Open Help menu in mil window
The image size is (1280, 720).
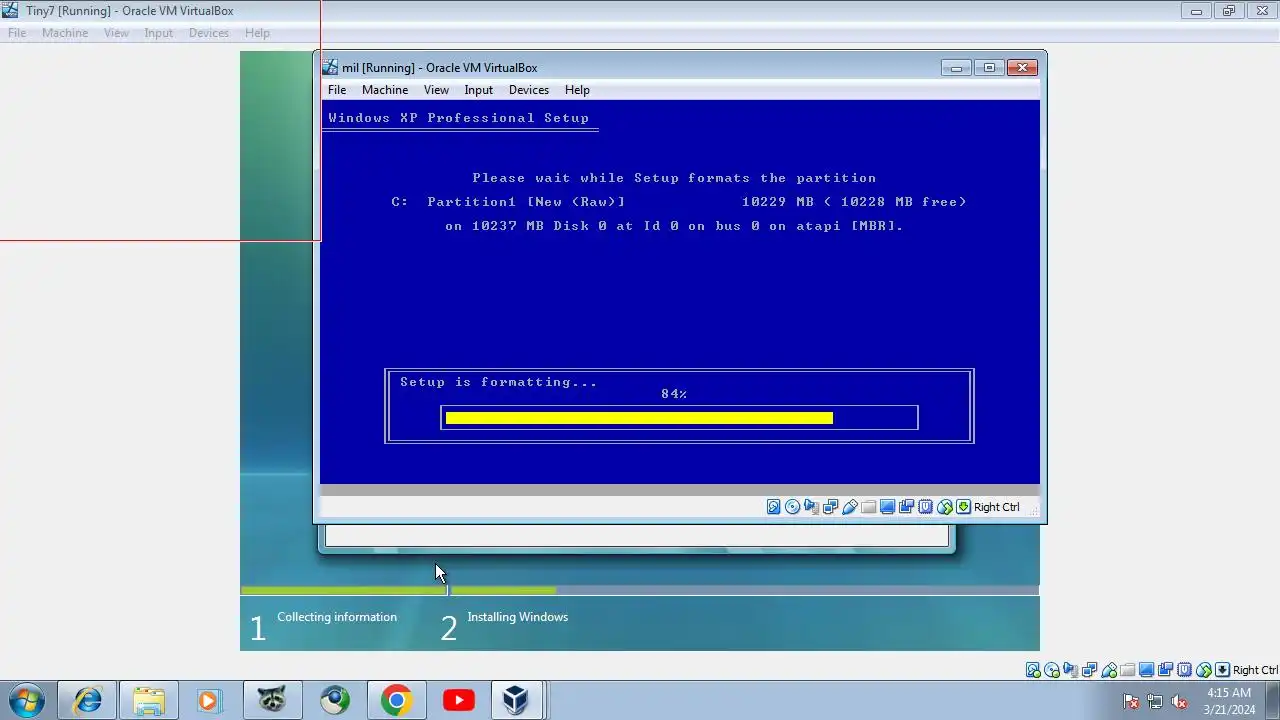pyautogui.click(x=577, y=90)
